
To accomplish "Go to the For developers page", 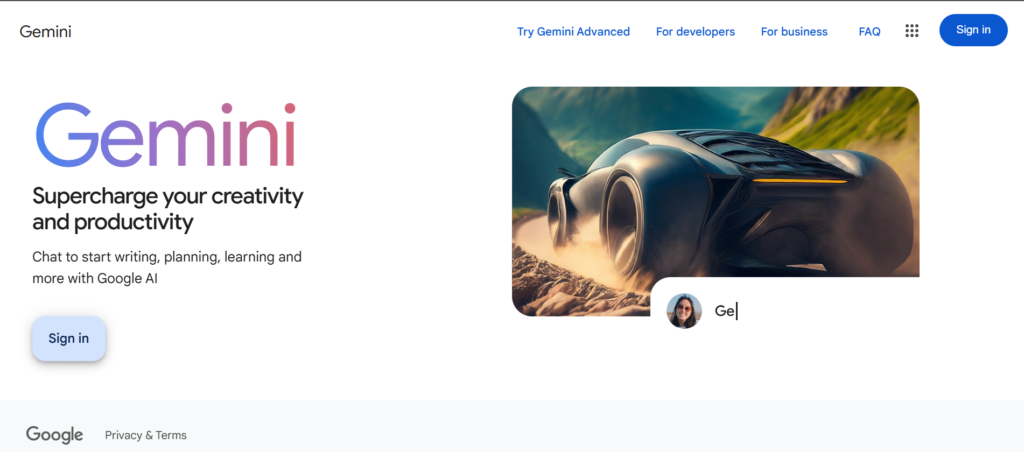I will (696, 31).
